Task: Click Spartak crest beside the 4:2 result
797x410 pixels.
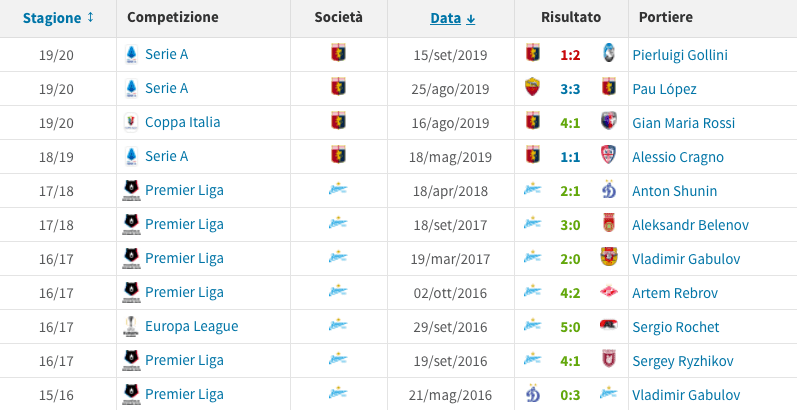Action: coord(608,292)
